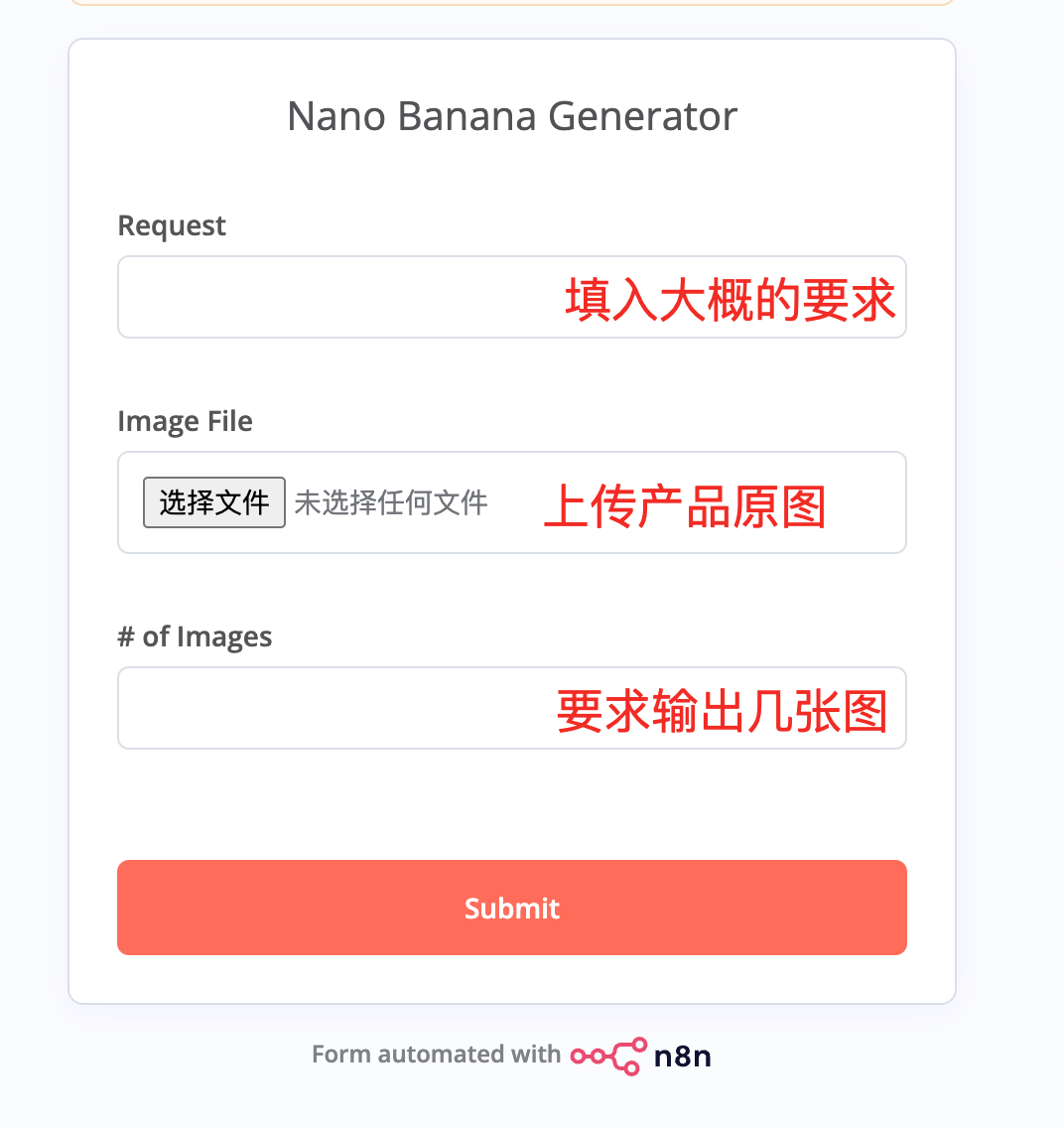
Task: Click the Image File label
Action: (185, 422)
